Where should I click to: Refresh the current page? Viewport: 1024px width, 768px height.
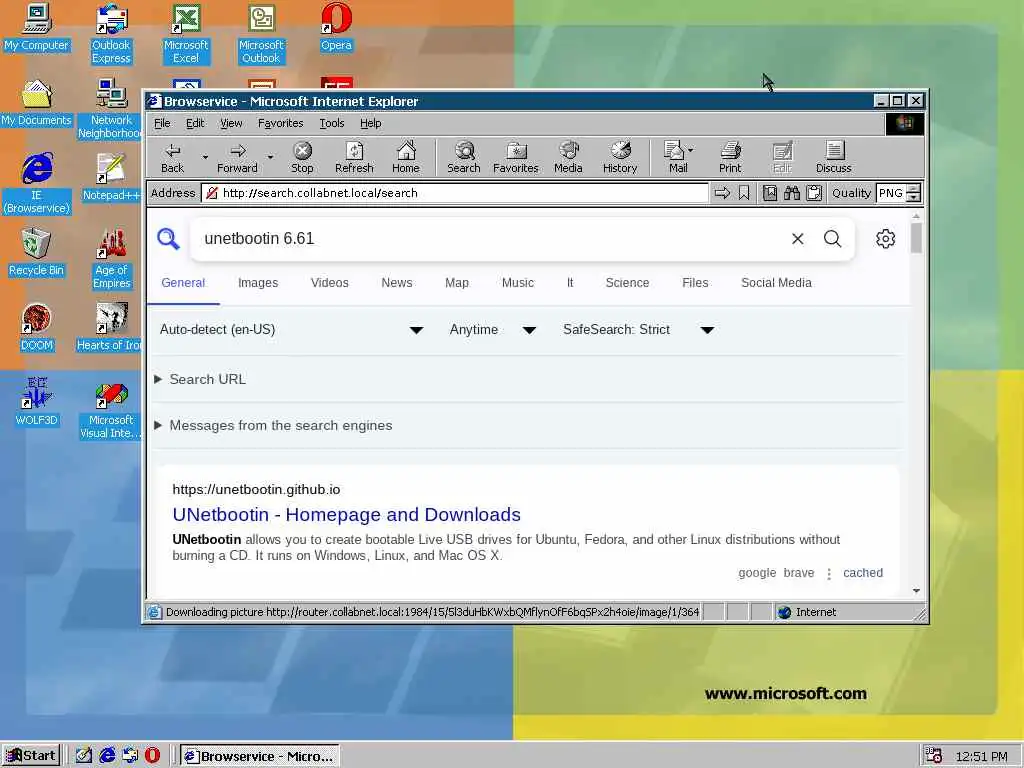[354, 157]
